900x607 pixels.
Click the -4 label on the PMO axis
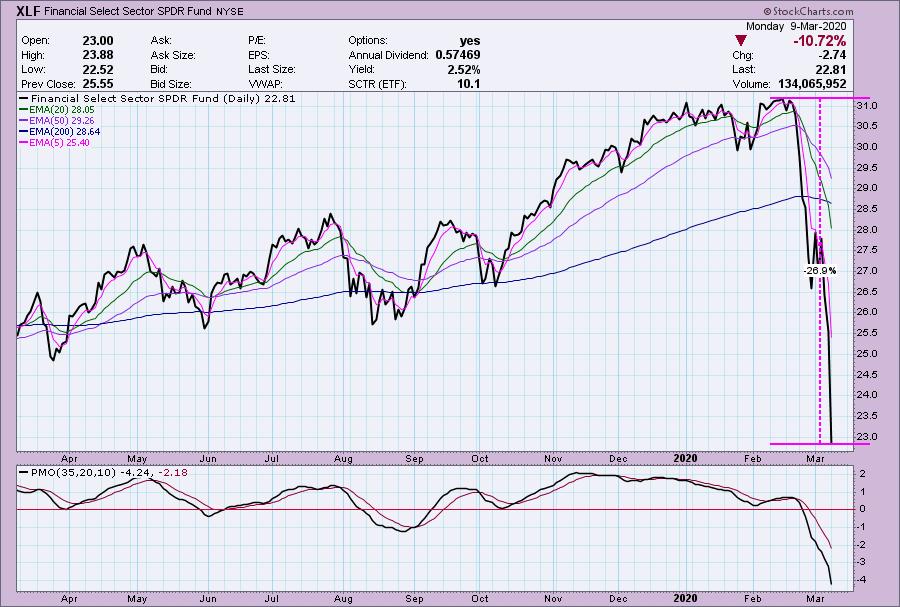pyautogui.click(x=862, y=580)
